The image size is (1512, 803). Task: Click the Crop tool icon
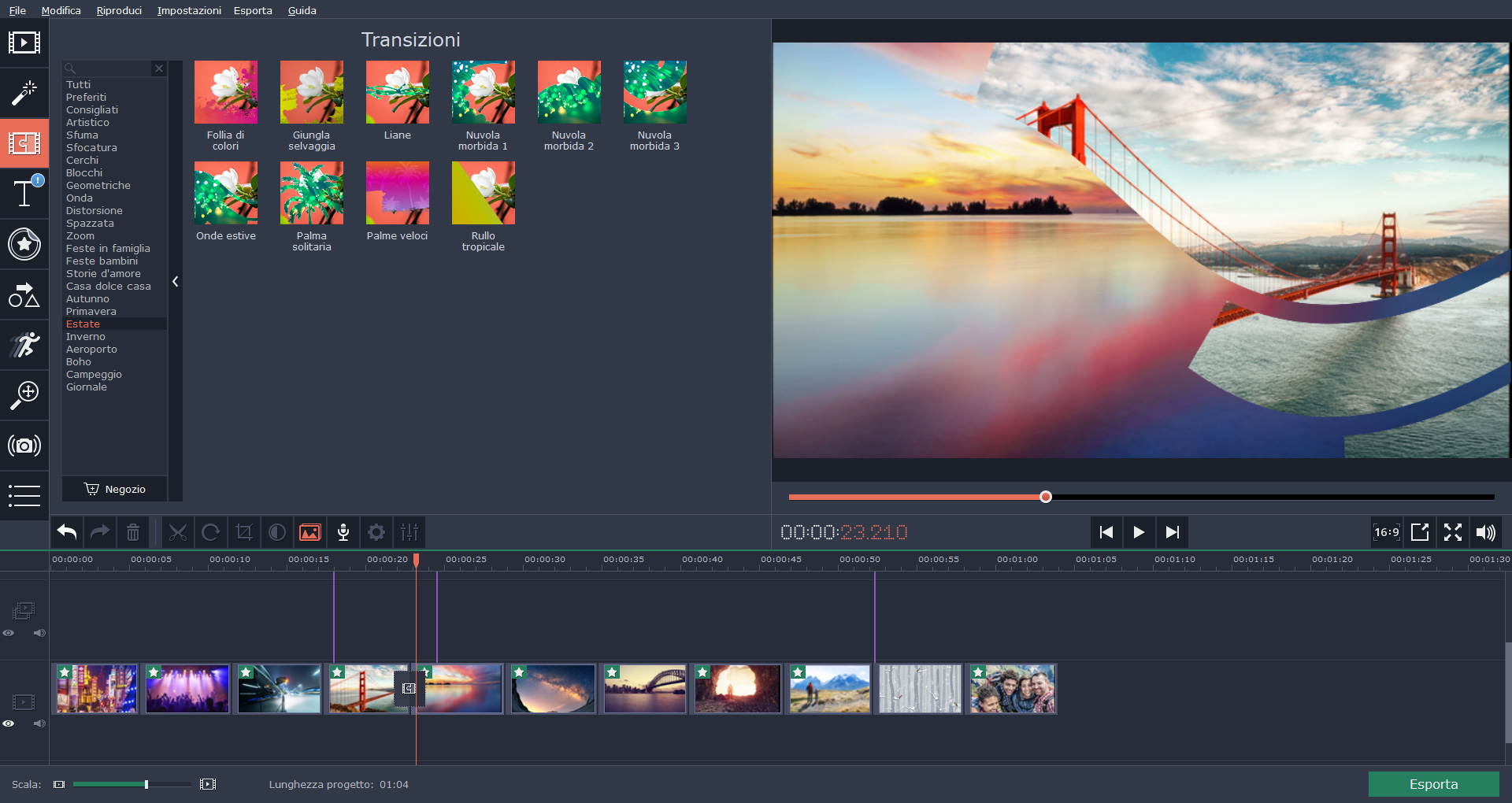[x=244, y=533]
